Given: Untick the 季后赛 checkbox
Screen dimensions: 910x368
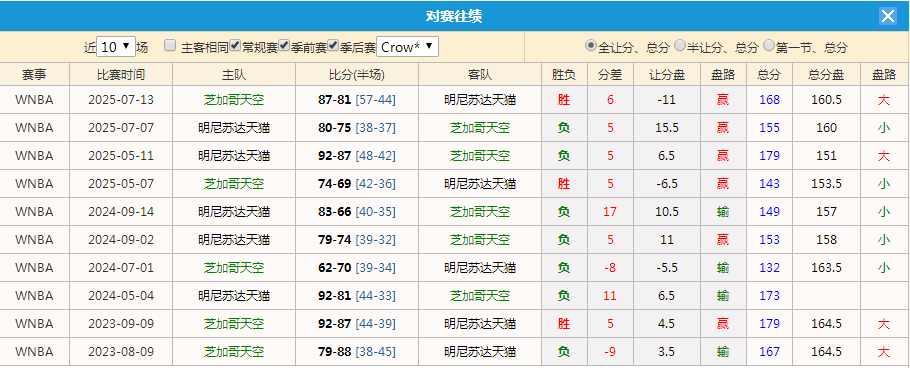Looking at the screenshot, I should coord(333,45).
